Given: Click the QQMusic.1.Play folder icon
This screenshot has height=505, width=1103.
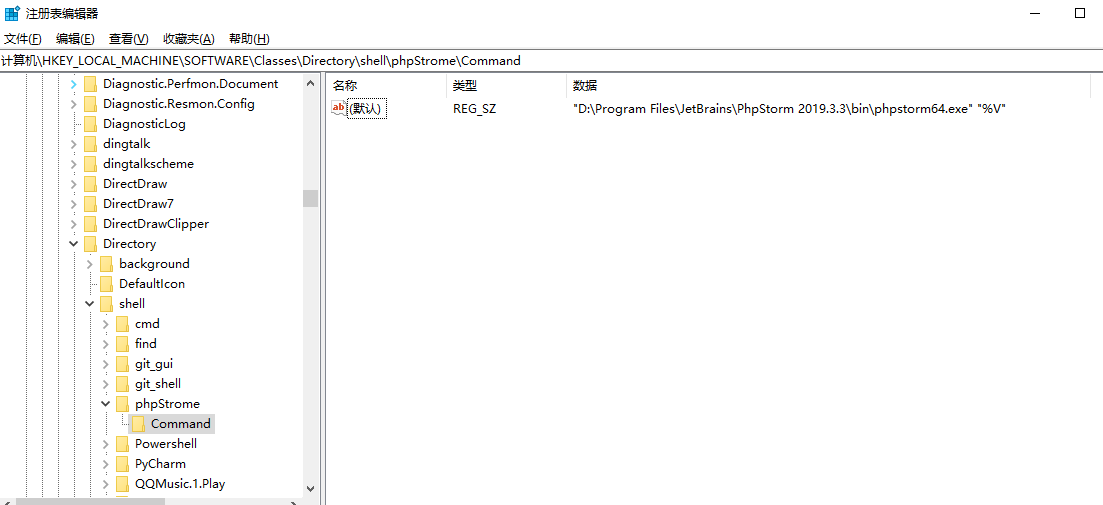Looking at the screenshot, I should tap(122, 484).
